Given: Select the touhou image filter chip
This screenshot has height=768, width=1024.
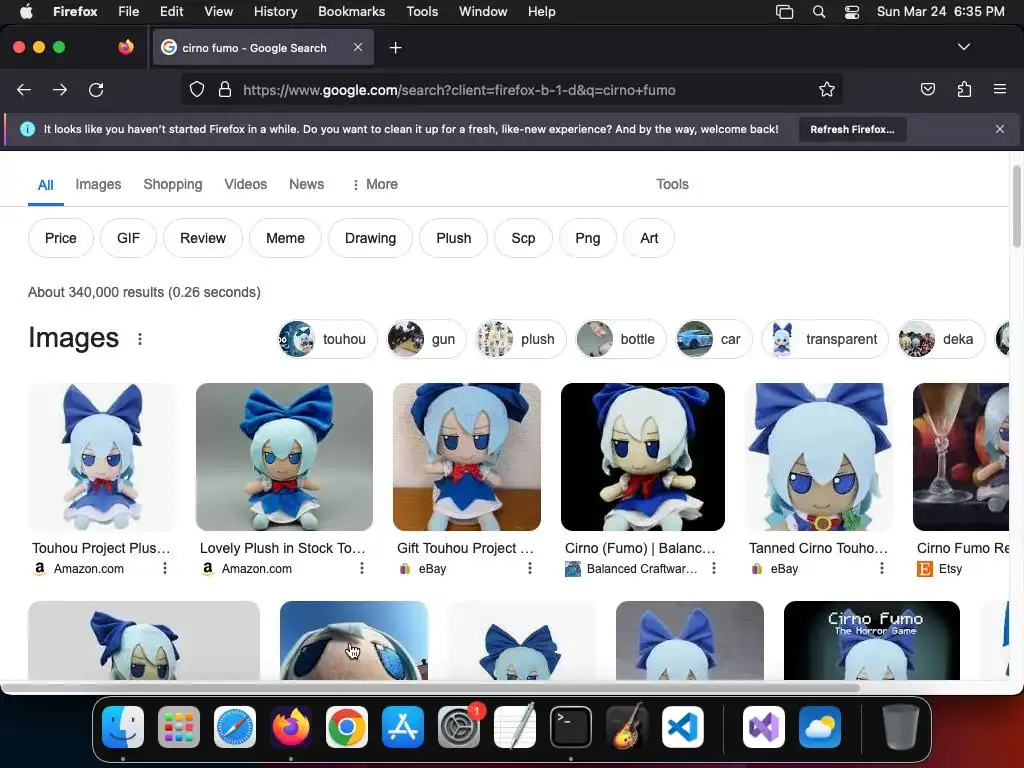Looking at the screenshot, I should (327, 339).
